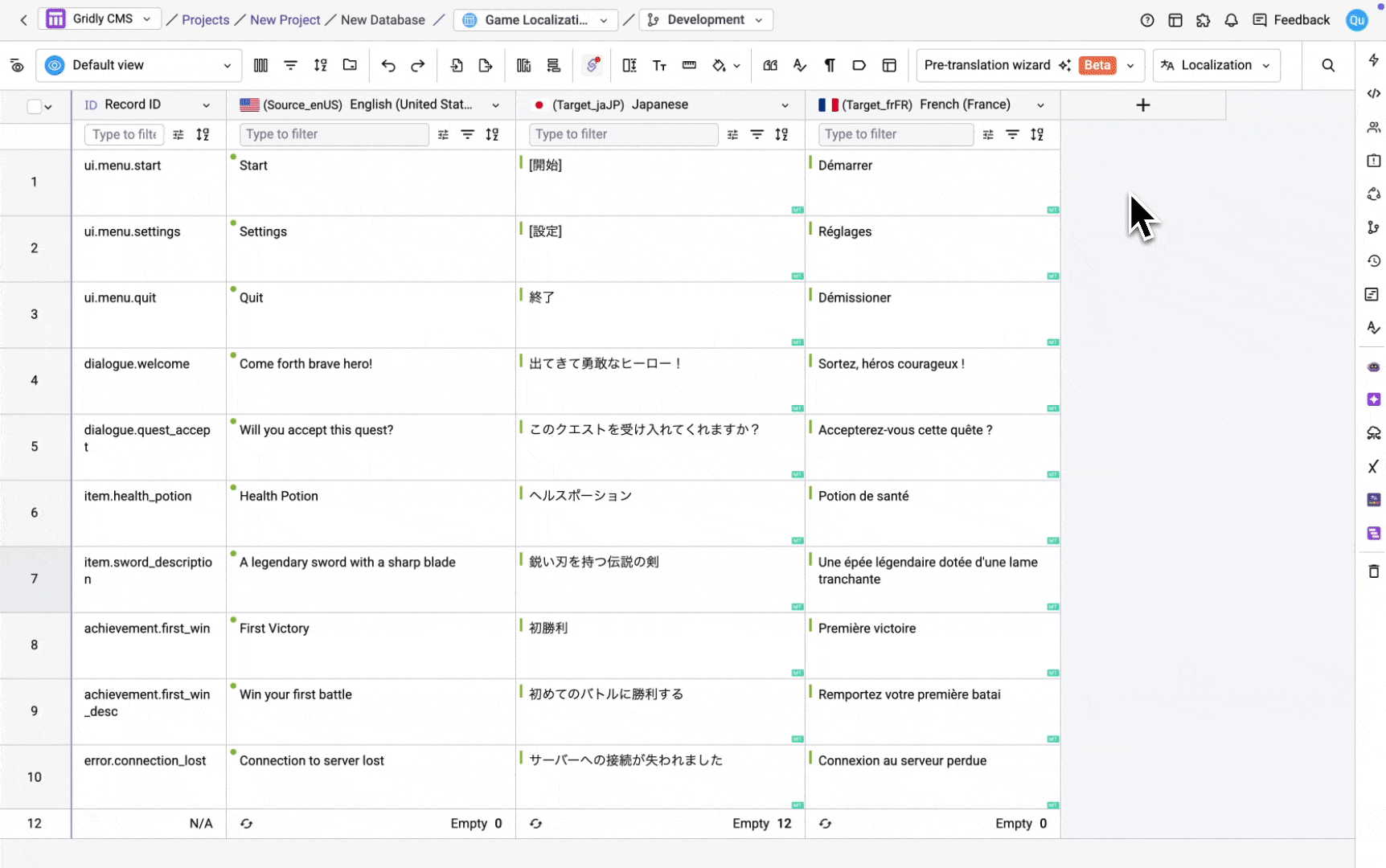Click the text size Tt icon

point(659,65)
